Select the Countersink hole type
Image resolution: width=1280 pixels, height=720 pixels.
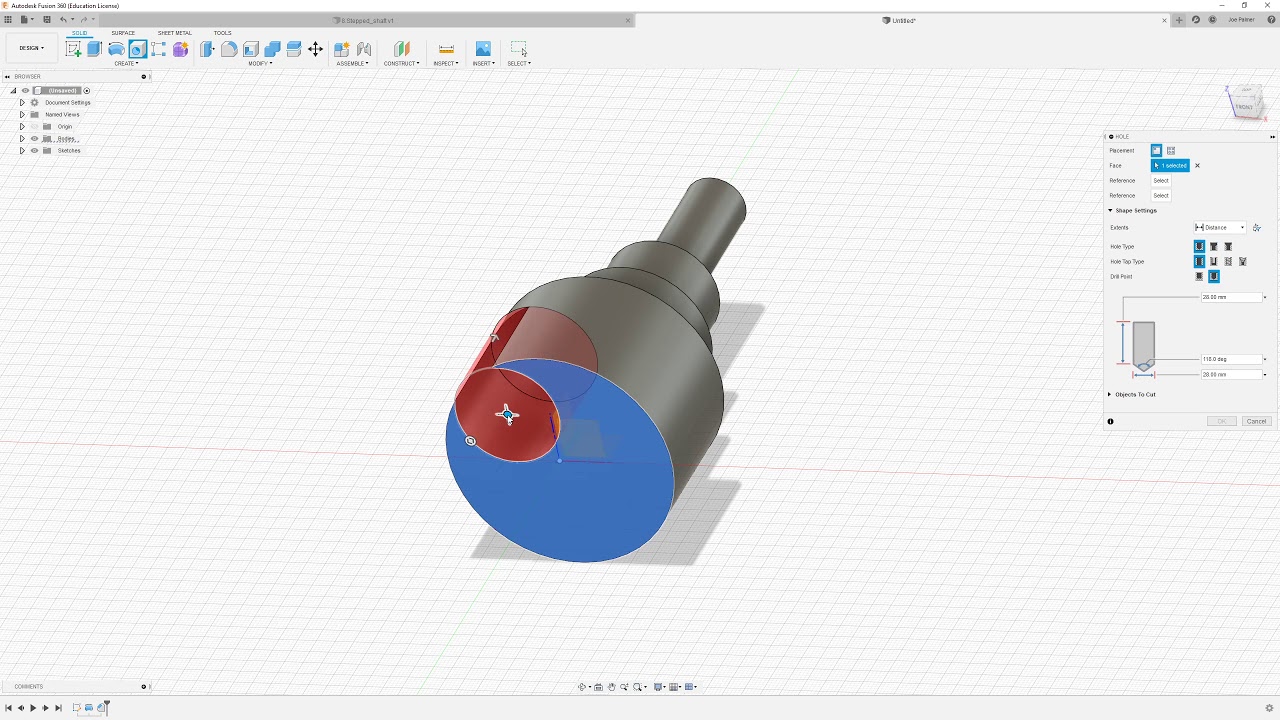[1228, 247]
